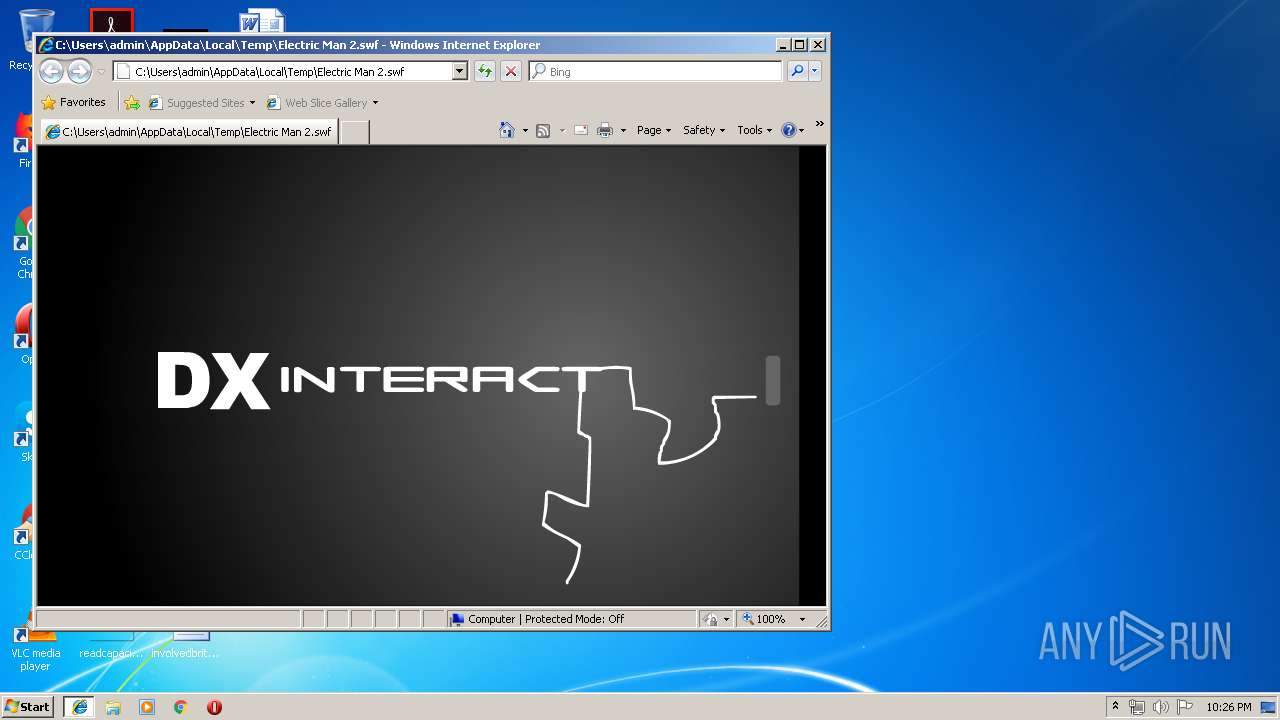The width and height of the screenshot is (1280, 720).
Task: Go back with the Back arrow button
Action: click(x=51, y=71)
